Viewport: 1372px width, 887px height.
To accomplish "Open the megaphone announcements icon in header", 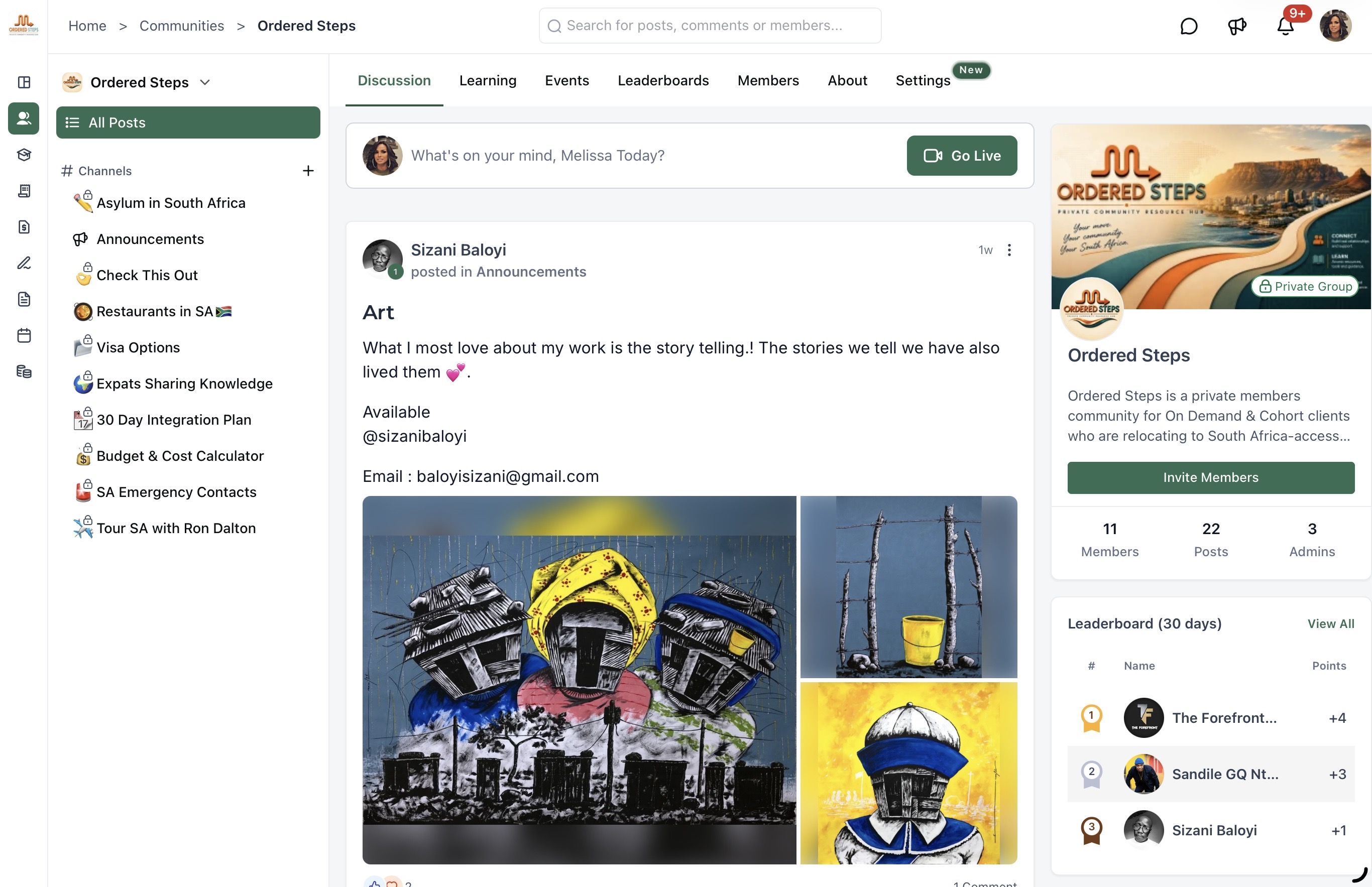I will [1236, 26].
